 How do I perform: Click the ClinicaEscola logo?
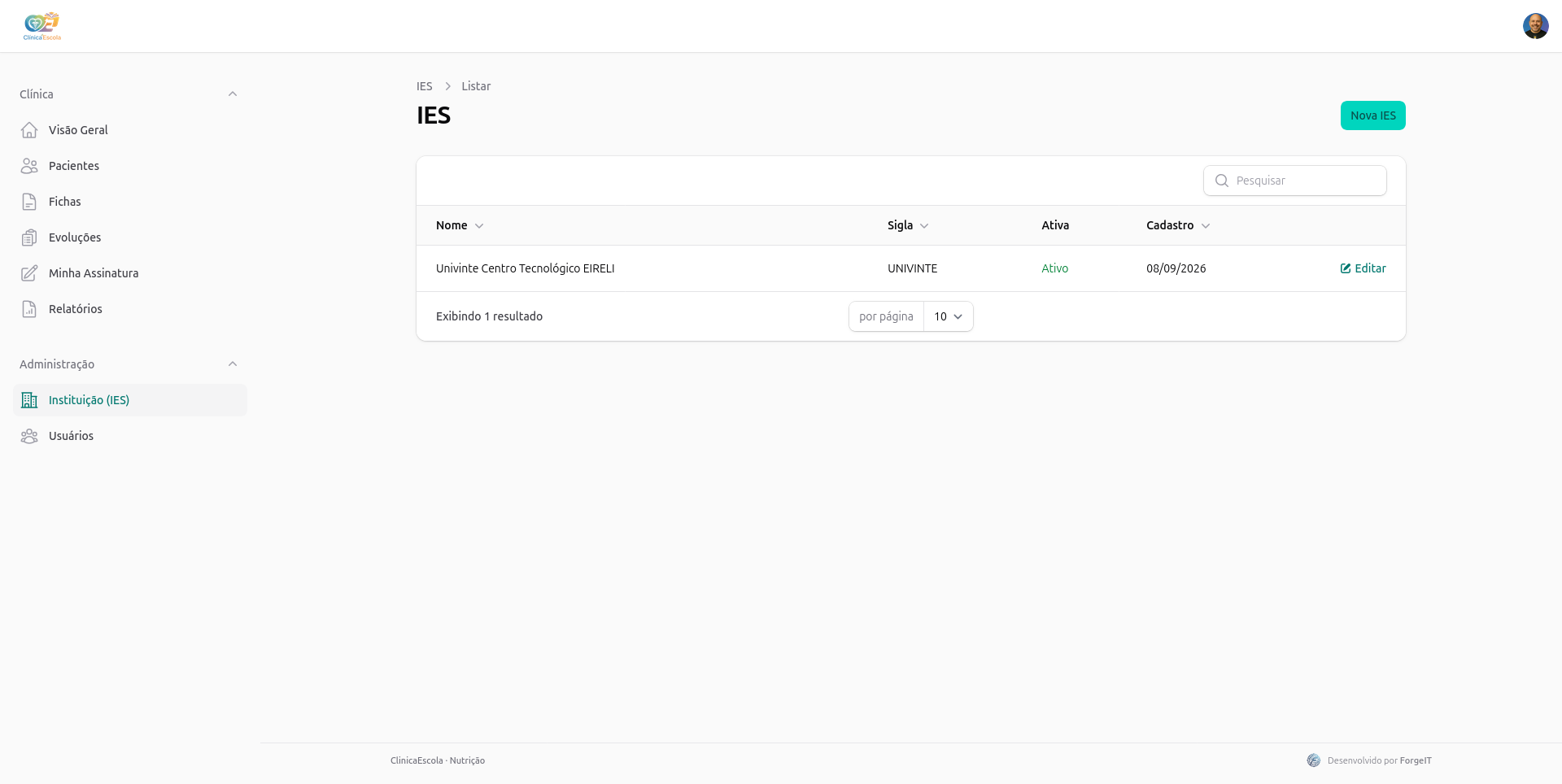[41, 26]
